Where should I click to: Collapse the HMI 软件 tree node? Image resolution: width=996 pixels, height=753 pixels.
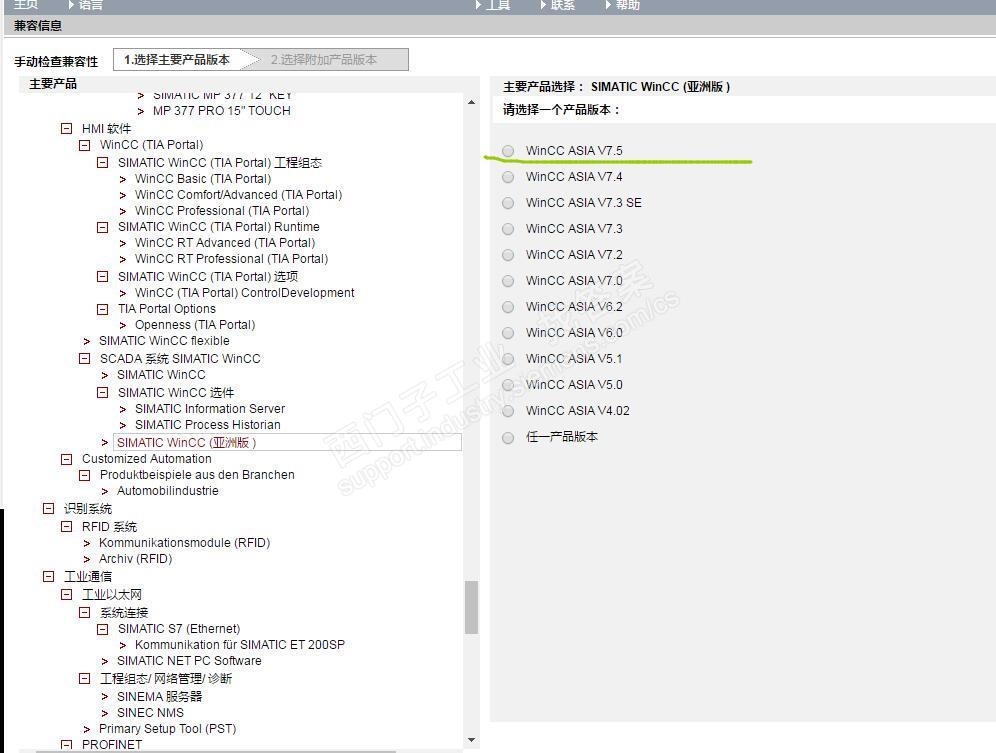(66, 128)
